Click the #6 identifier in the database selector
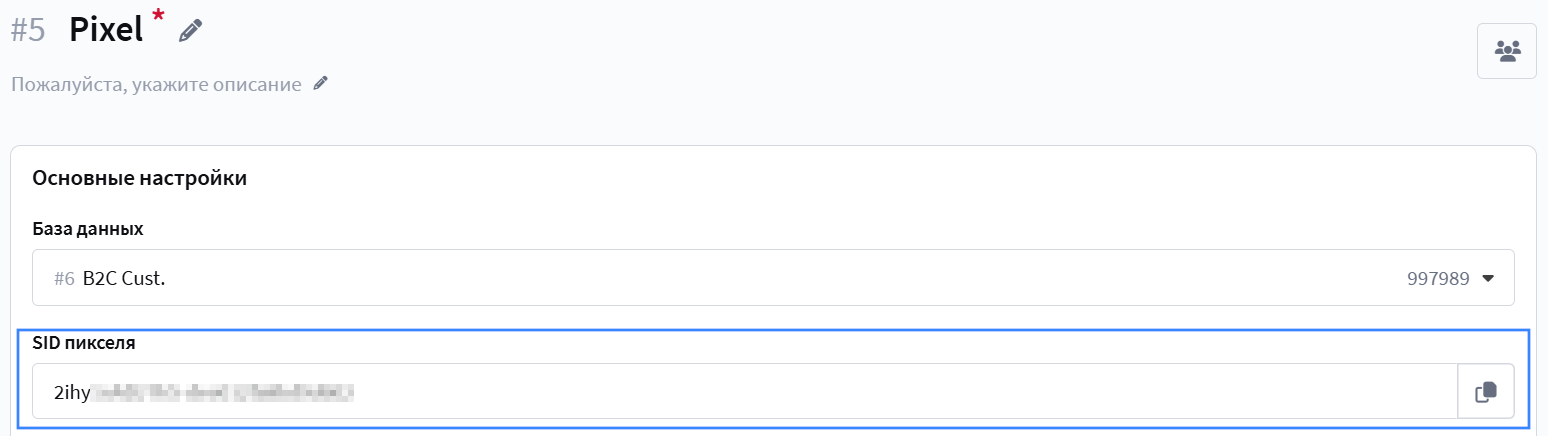 (x=64, y=279)
